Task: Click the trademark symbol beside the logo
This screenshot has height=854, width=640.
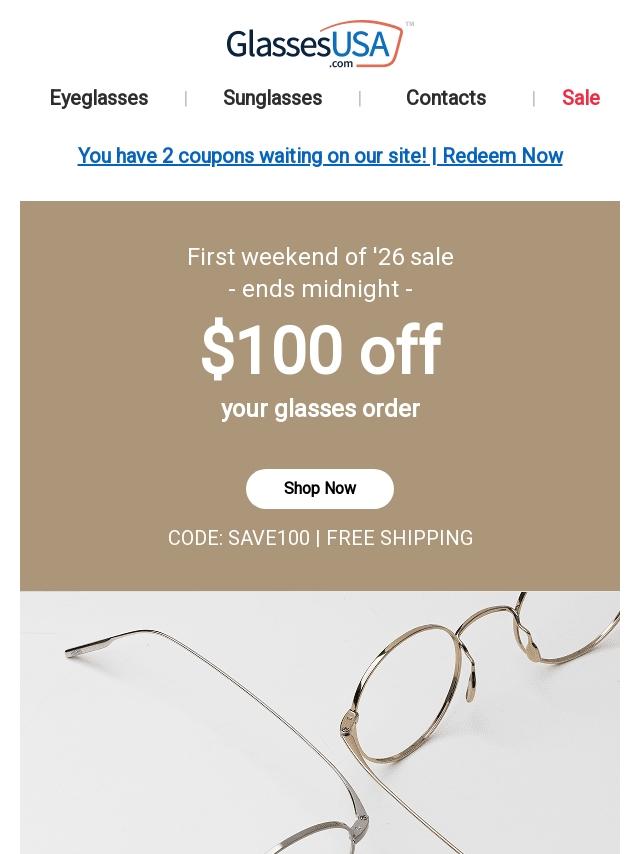Action: 410,24
